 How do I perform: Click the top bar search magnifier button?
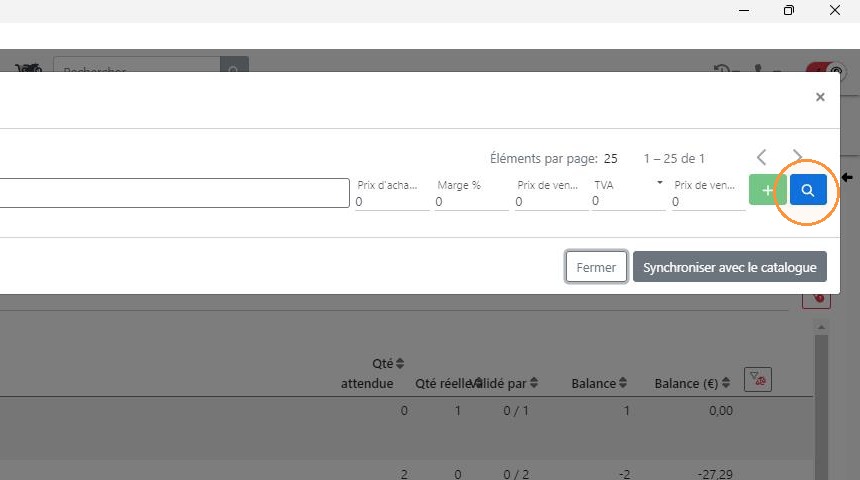click(234, 64)
